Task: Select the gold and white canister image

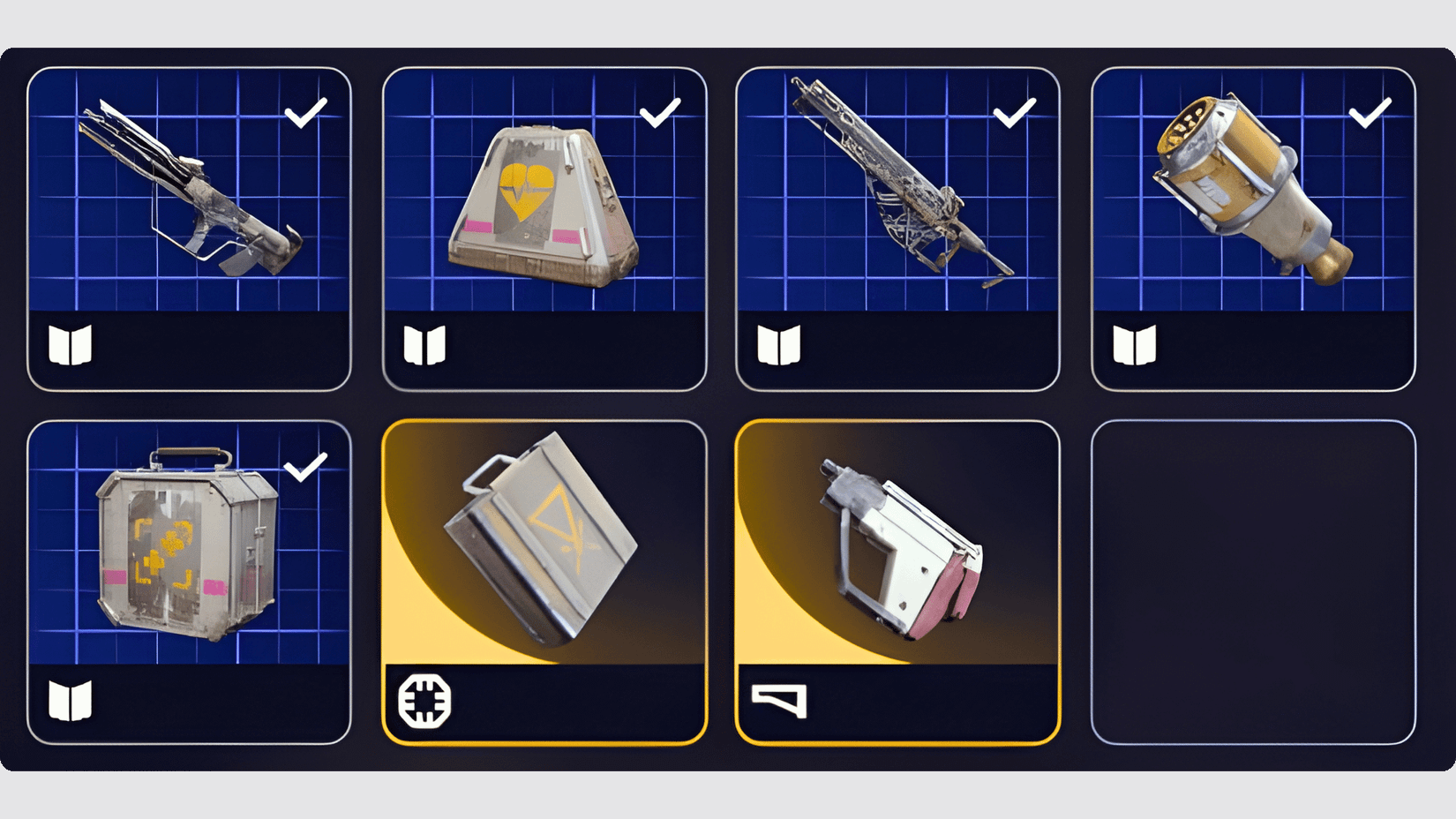Action: [1253, 189]
